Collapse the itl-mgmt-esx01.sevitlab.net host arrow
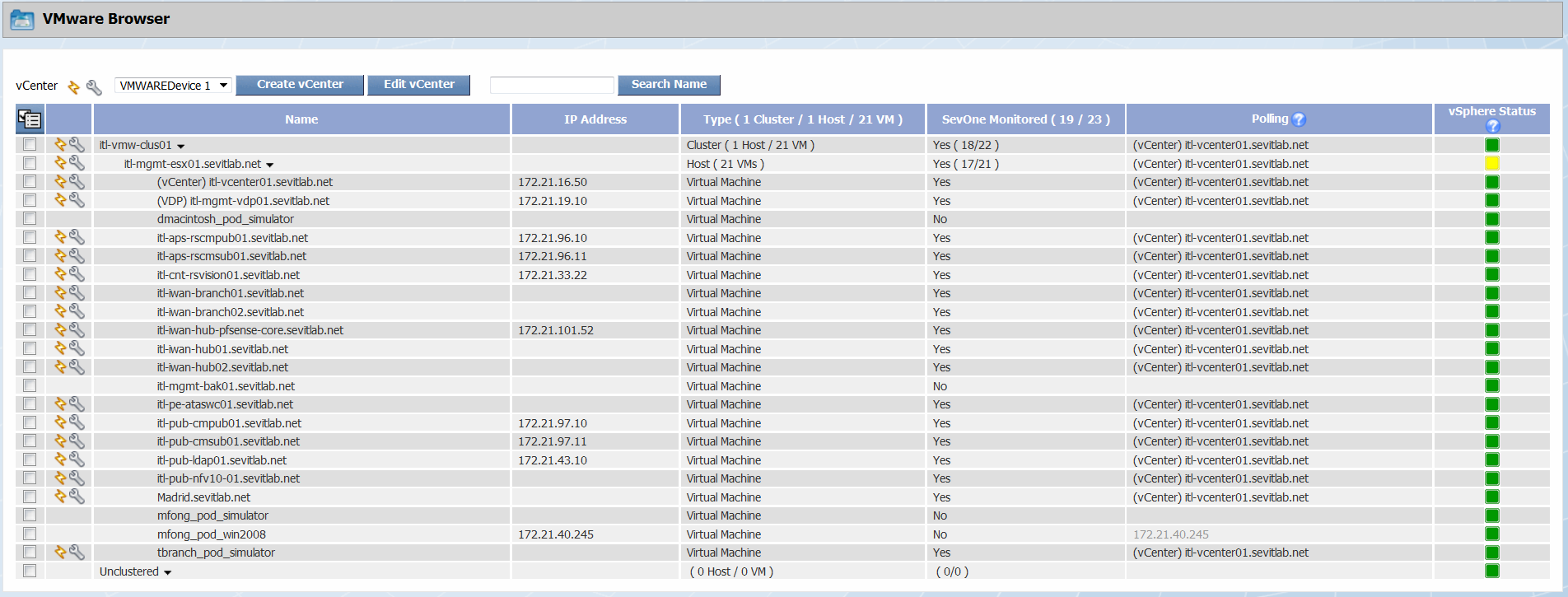Viewport: 1568px width, 597px height. [x=270, y=166]
